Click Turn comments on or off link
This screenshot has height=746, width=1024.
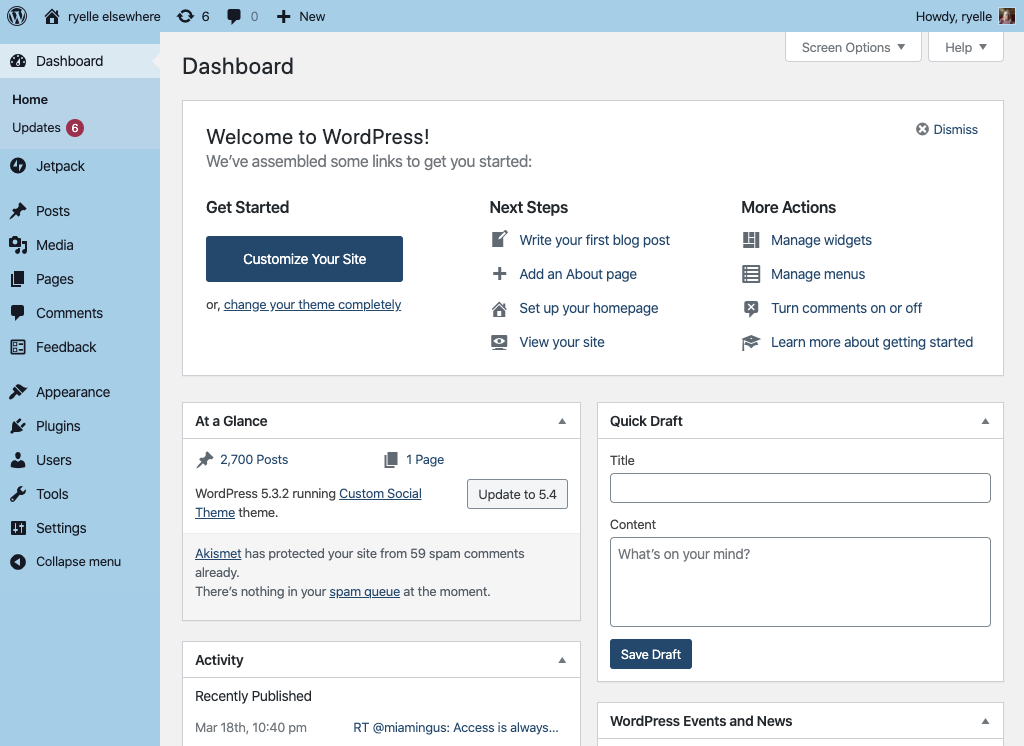click(x=846, y=308)
